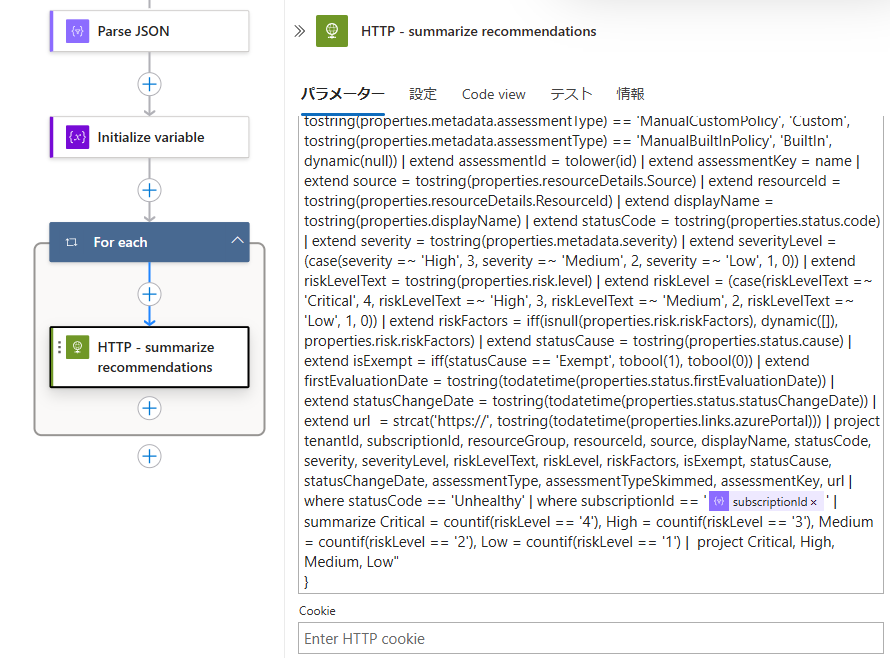Click the HTTP globe icon in the workflow card
Viewport: 890px width, 658px height.
[x=77, y=347]
